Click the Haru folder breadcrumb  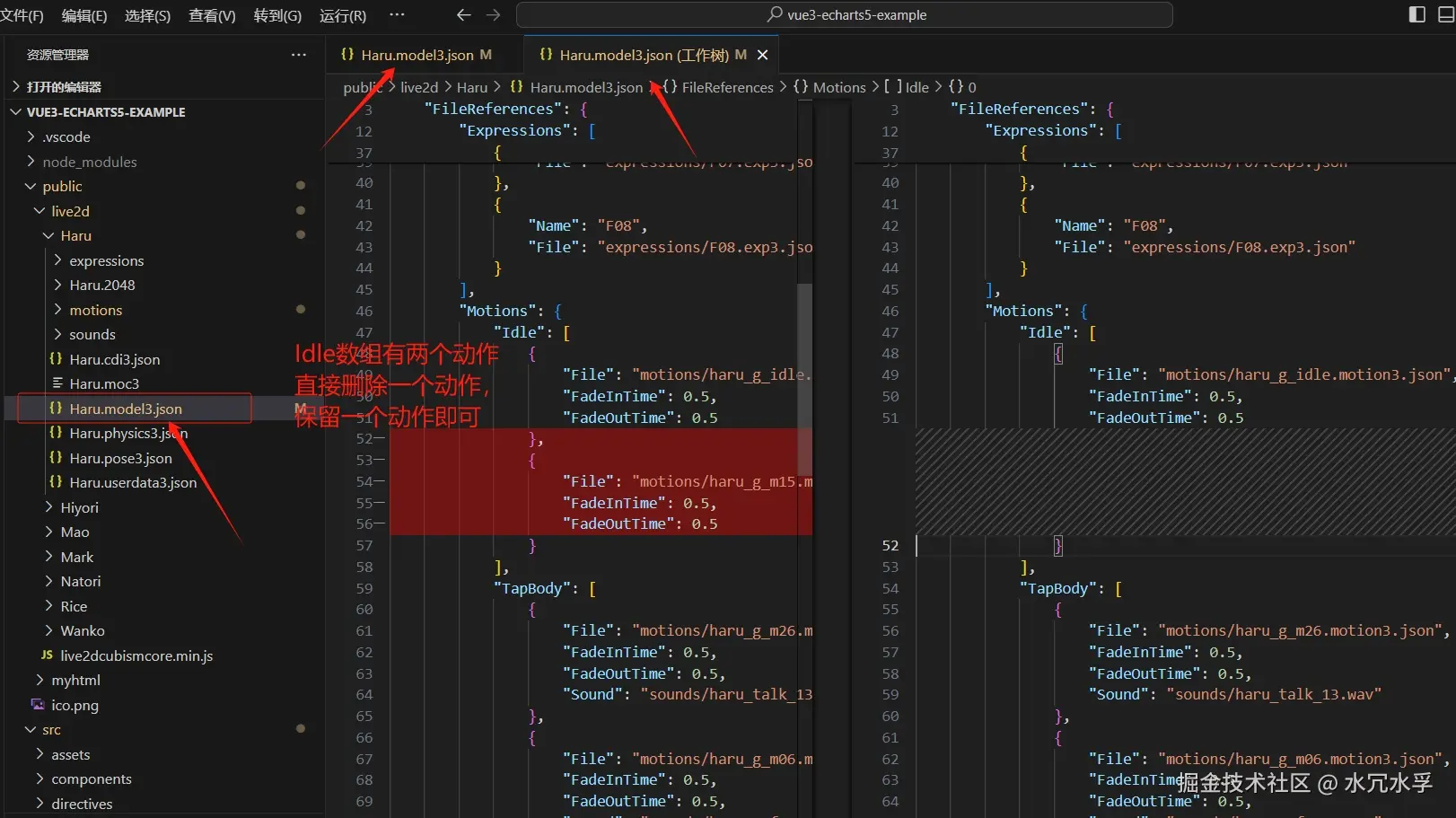coord(472,87)
